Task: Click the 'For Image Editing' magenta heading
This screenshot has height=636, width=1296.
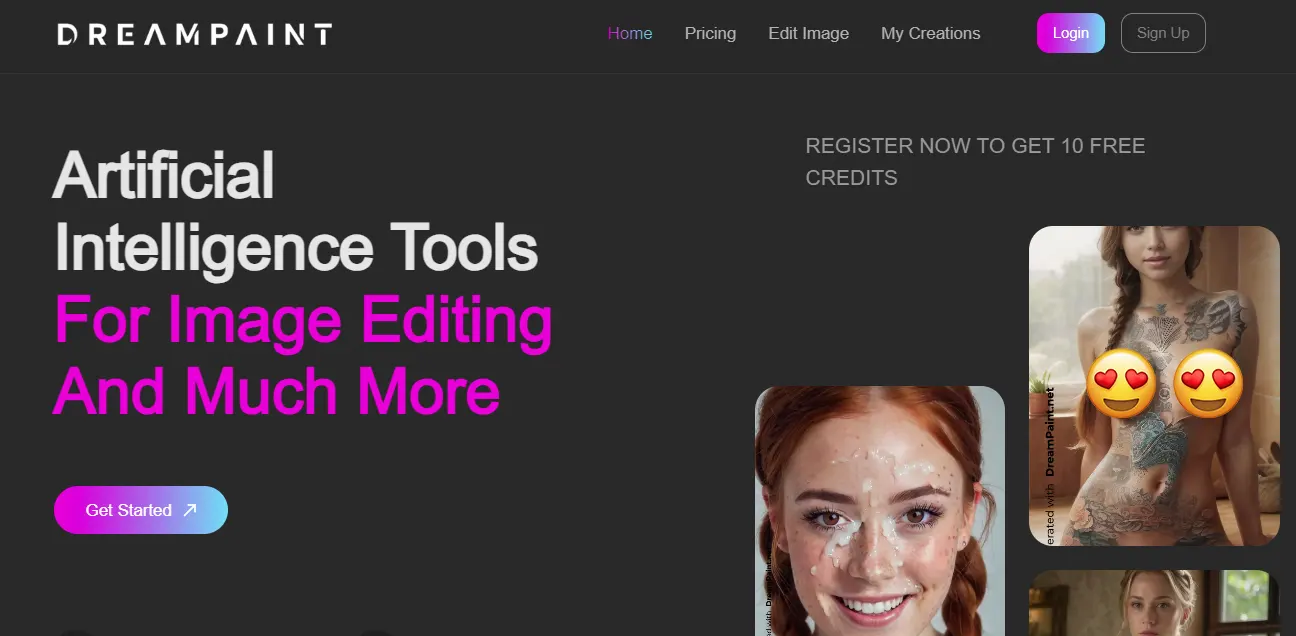Action: [303, 320]
